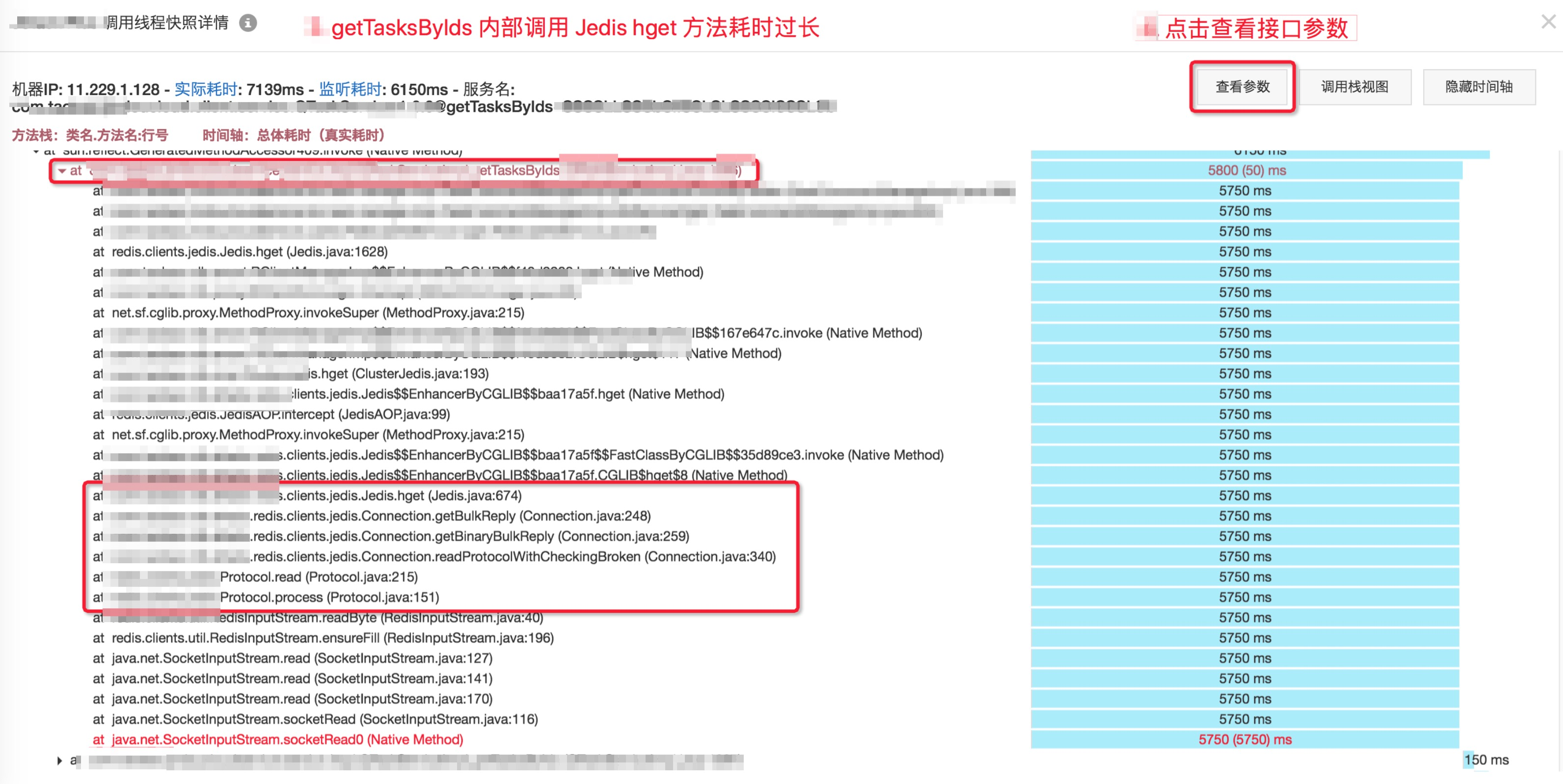Click the 5750 (5750) ms timeline bar
Viewport: 1563px width, 784px height.
click(1244, 740)
